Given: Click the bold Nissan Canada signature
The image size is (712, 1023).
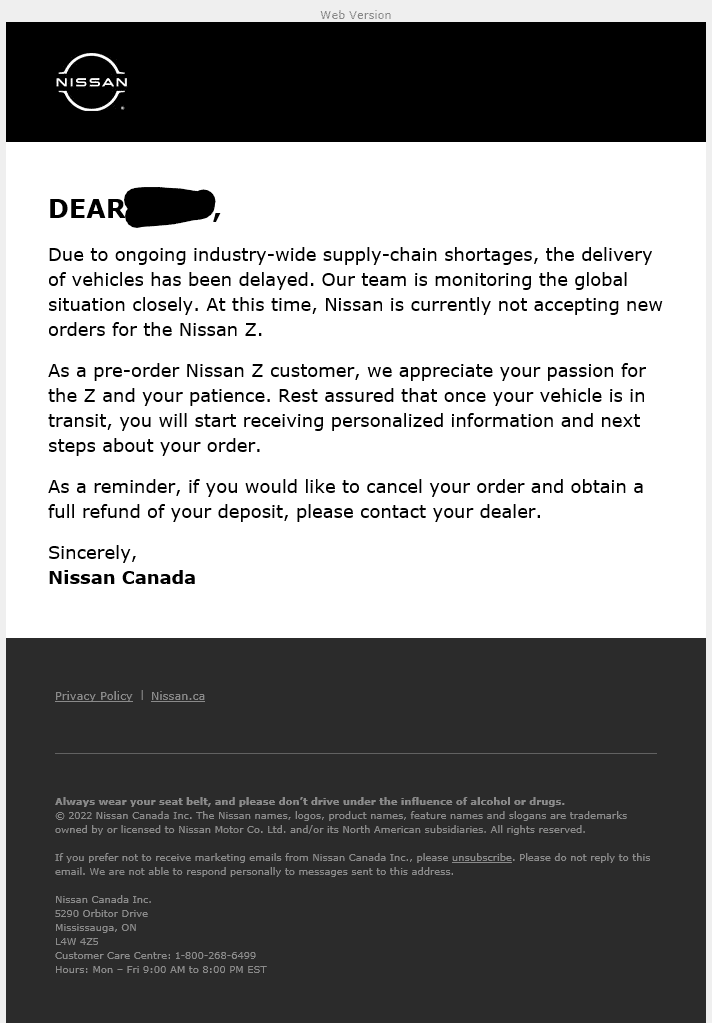Looking at the screenshot, I should [122, 577].
